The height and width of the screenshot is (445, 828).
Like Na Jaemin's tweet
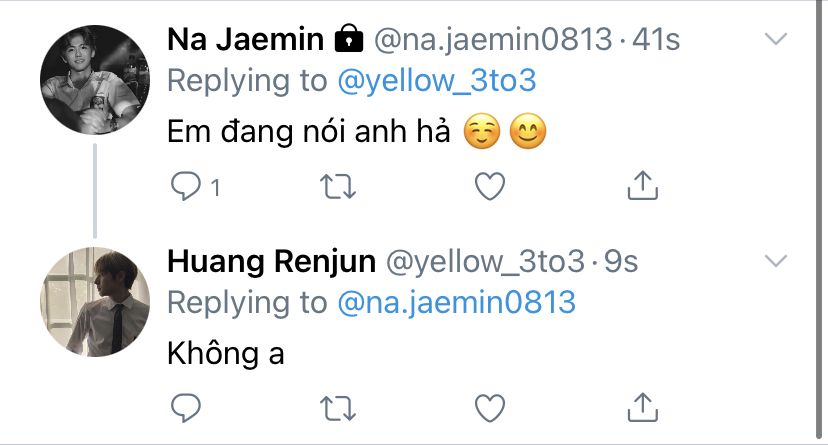(488, 185)
